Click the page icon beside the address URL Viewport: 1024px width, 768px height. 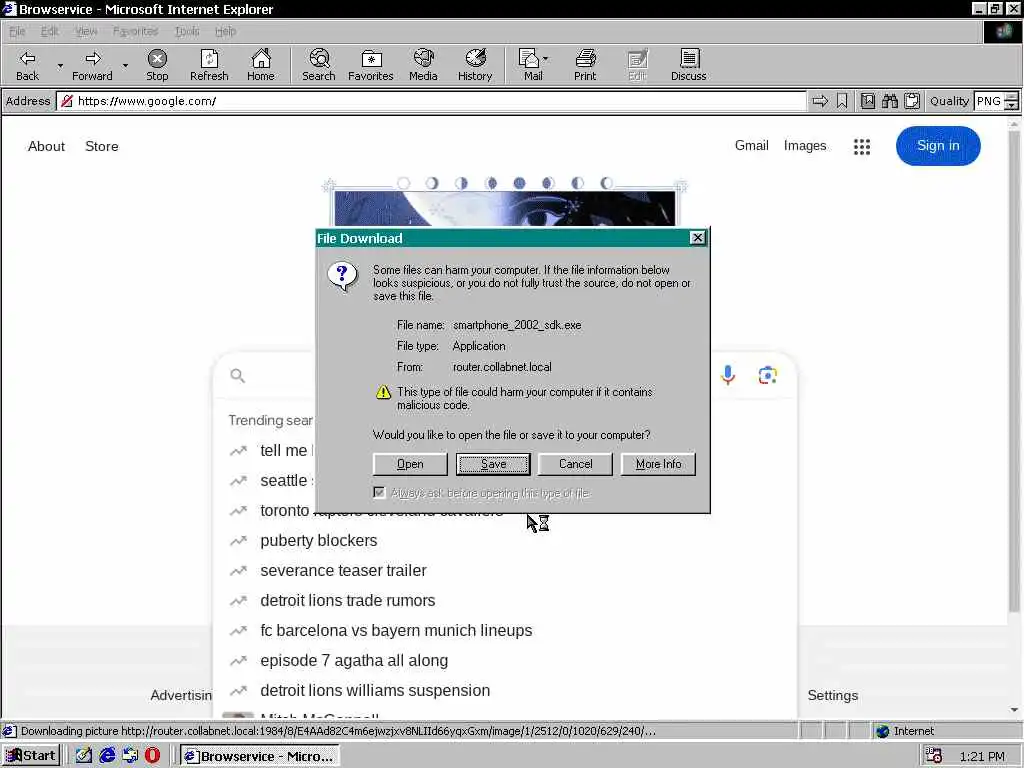(67, 101)
